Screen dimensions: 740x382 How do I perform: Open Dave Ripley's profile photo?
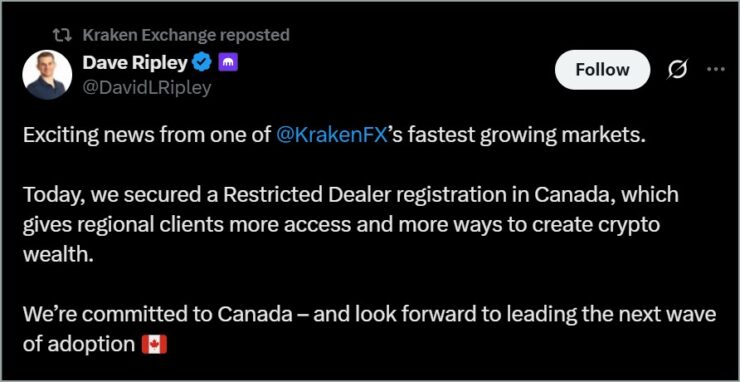[47, 75]
